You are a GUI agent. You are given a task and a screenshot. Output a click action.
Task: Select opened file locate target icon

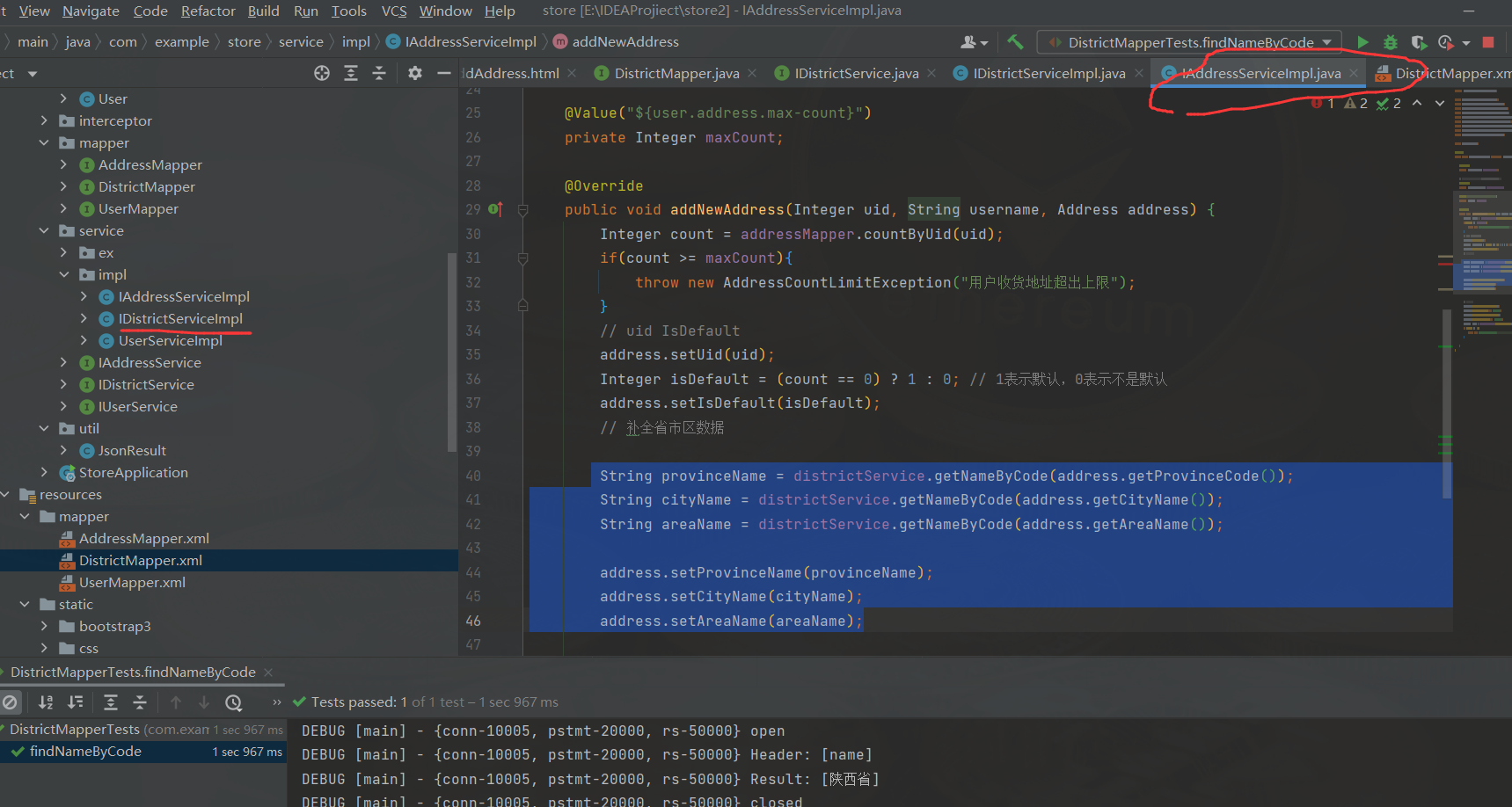pos(322,73)
